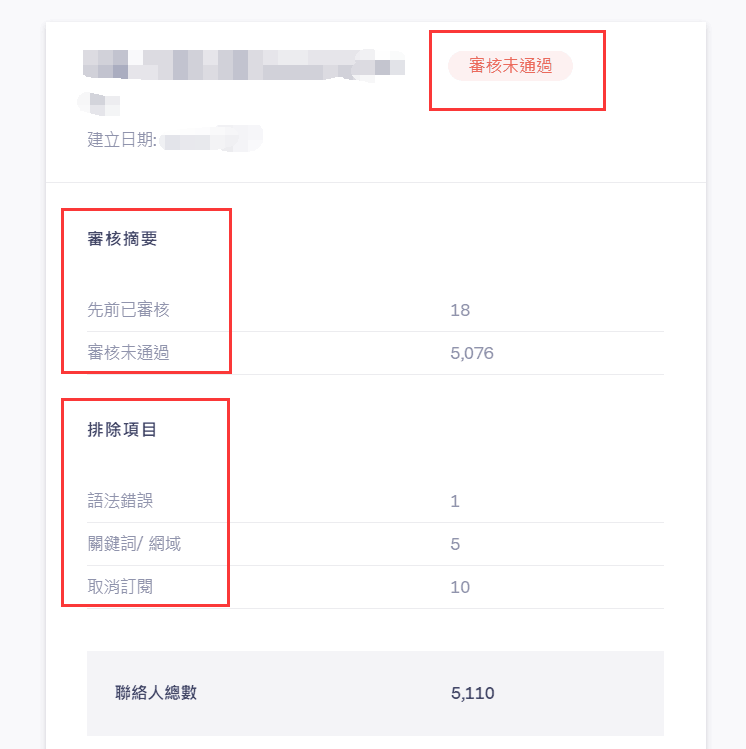Click the grey total summary box
Viewport: 746px width, 749px height.
point(375,694)
